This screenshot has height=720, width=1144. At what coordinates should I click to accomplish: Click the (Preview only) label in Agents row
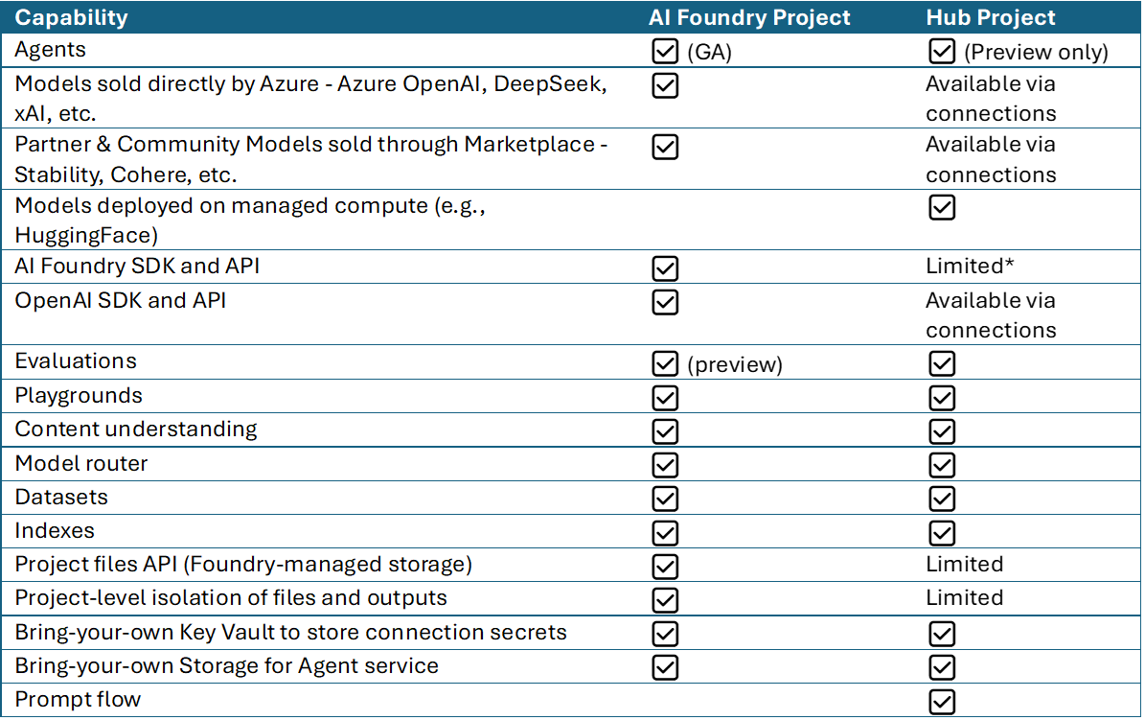(1036, 53)
